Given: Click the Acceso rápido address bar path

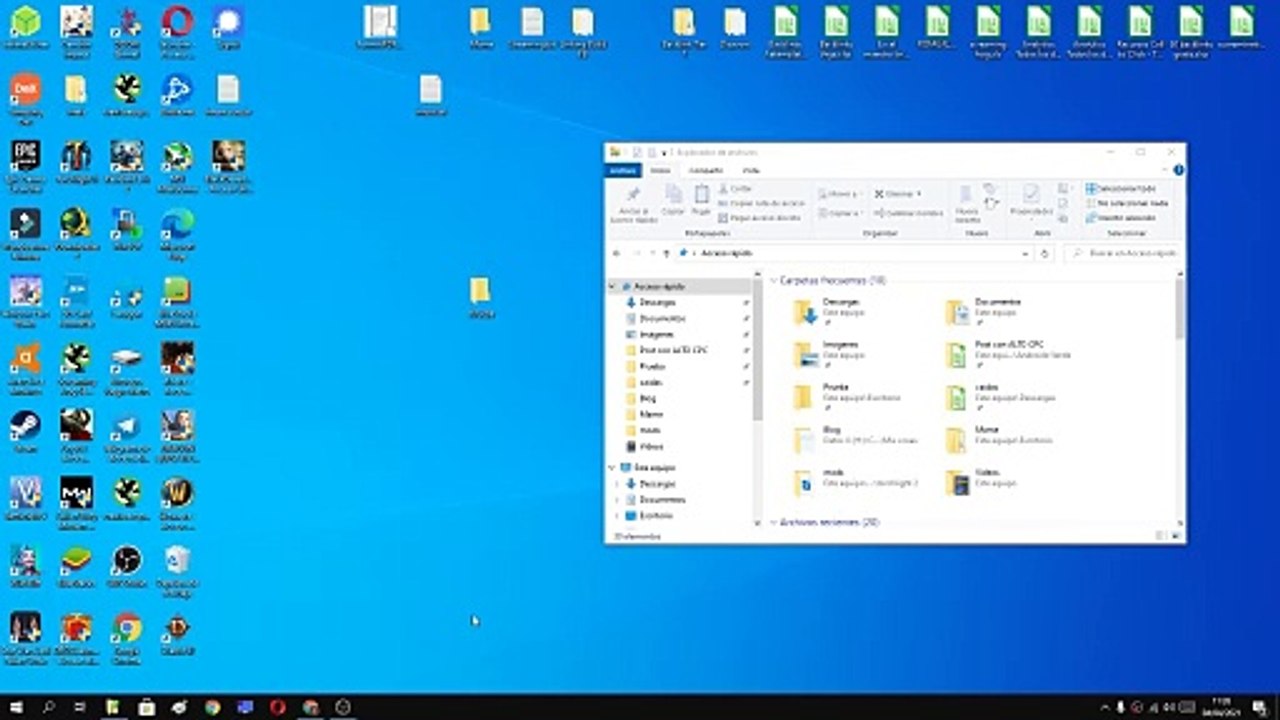Looking at the screenshot, I should click(x=727, y=254).
